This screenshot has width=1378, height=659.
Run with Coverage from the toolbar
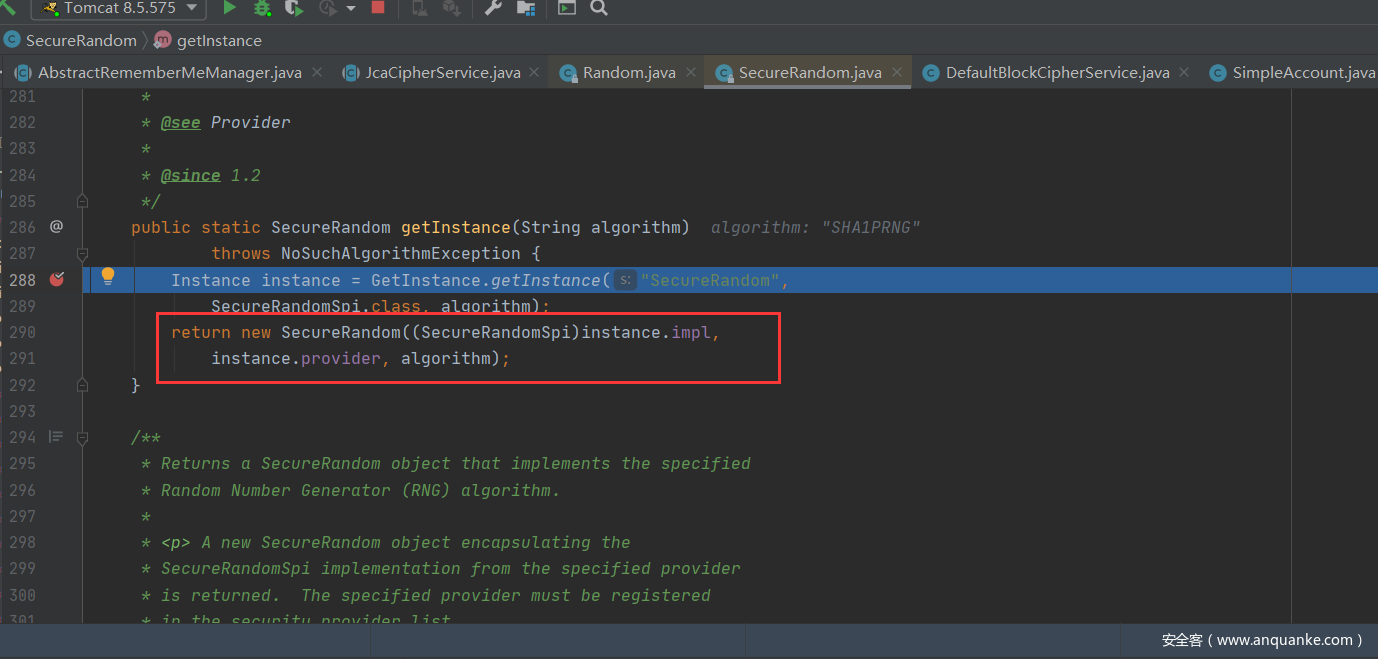293,8
